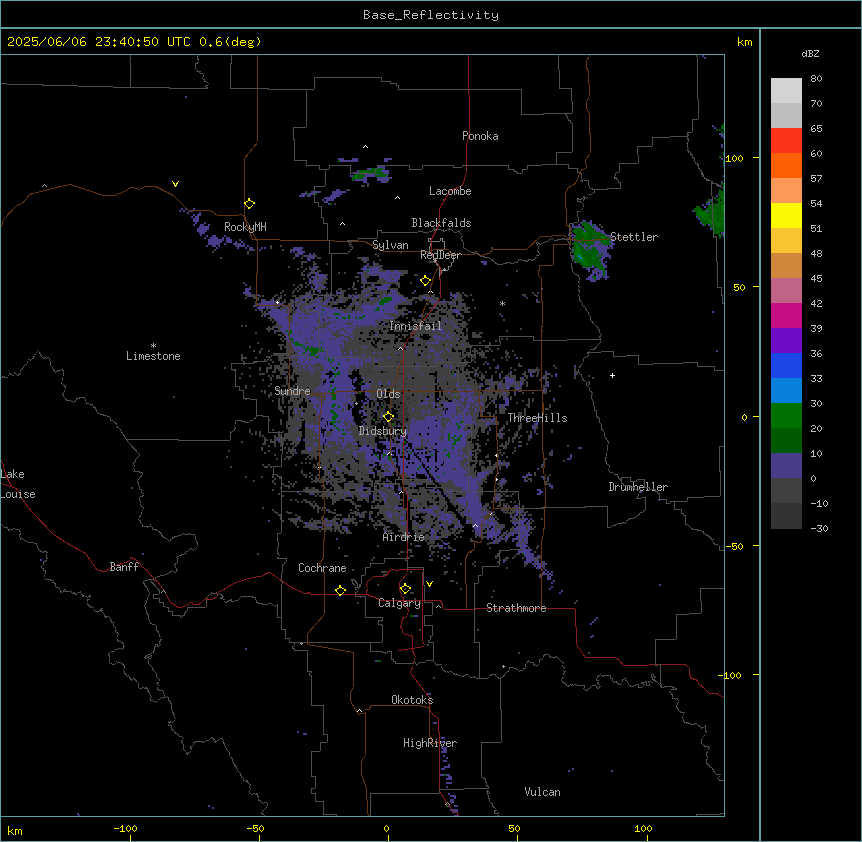Click the Lake Louise label
This screenshot has width=862, height=842.
[16, 484]
